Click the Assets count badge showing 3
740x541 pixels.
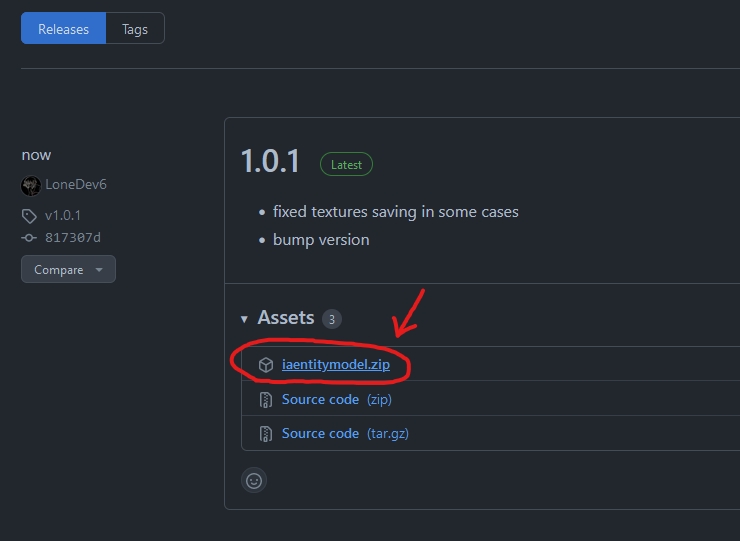pyautogui.click(x=331, y=319)
